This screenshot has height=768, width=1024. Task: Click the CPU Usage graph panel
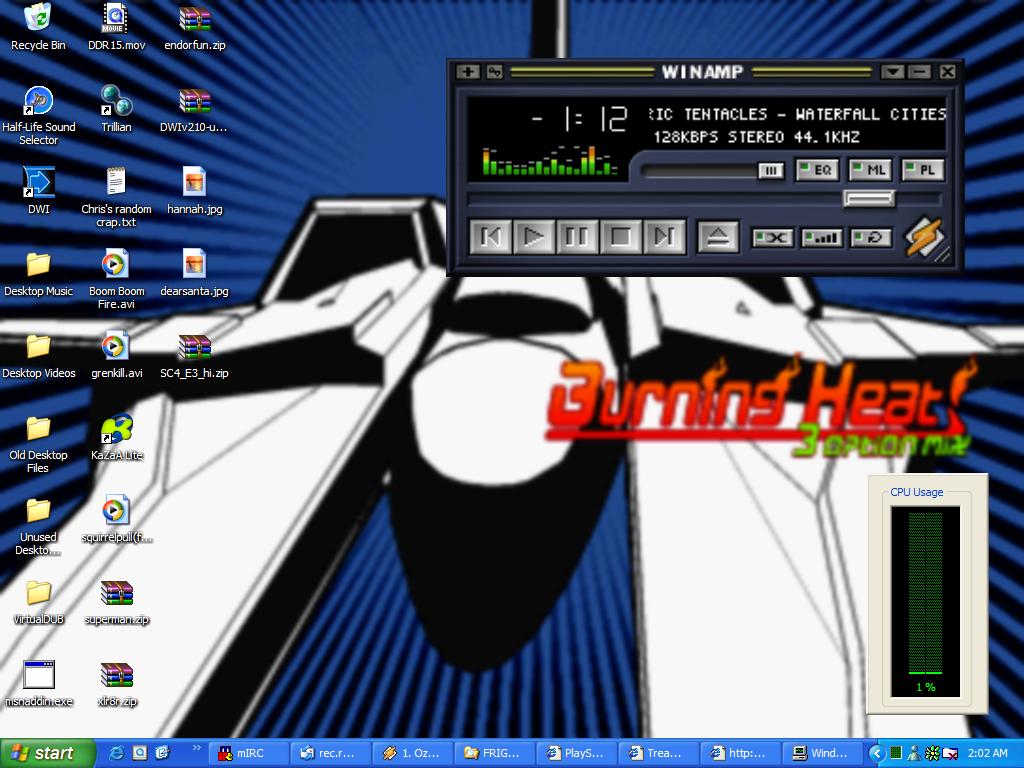[926, 601]
